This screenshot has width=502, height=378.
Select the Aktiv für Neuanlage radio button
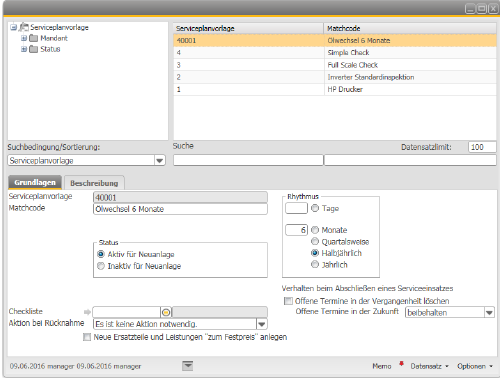coord(101,254)
